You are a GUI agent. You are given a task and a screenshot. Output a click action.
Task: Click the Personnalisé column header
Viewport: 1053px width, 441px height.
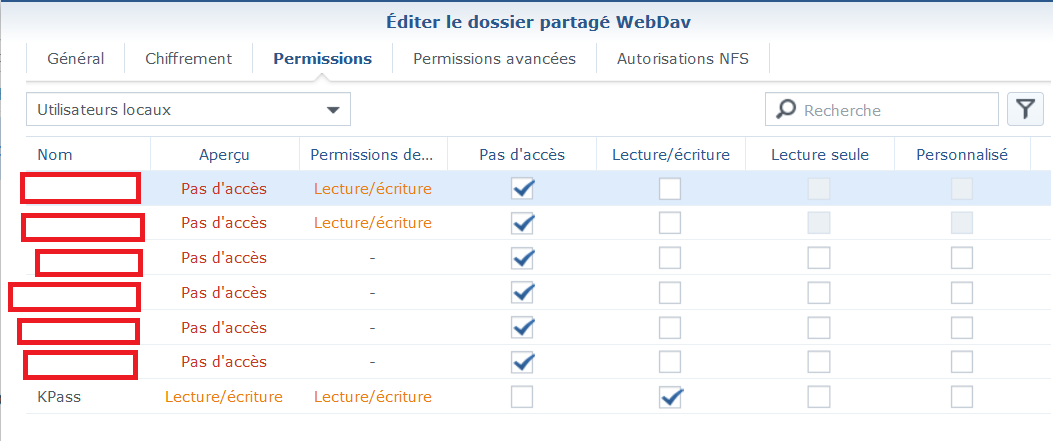coord(961,155)
